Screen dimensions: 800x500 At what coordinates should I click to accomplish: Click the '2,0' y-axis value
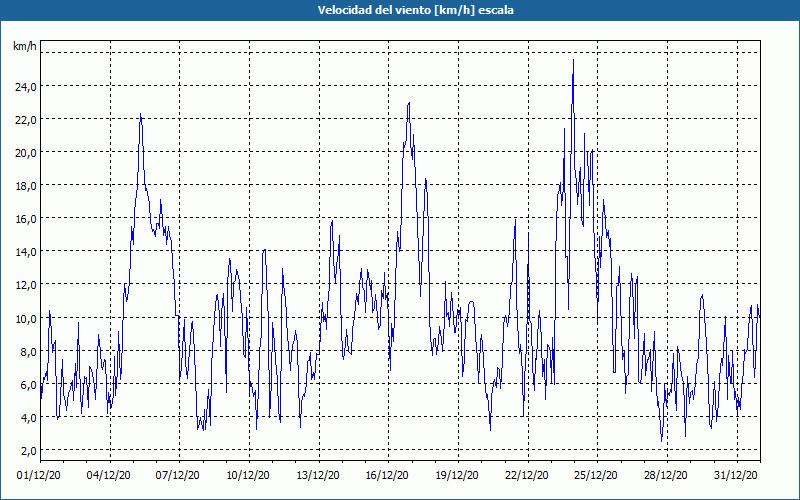[x=28, y=451]
